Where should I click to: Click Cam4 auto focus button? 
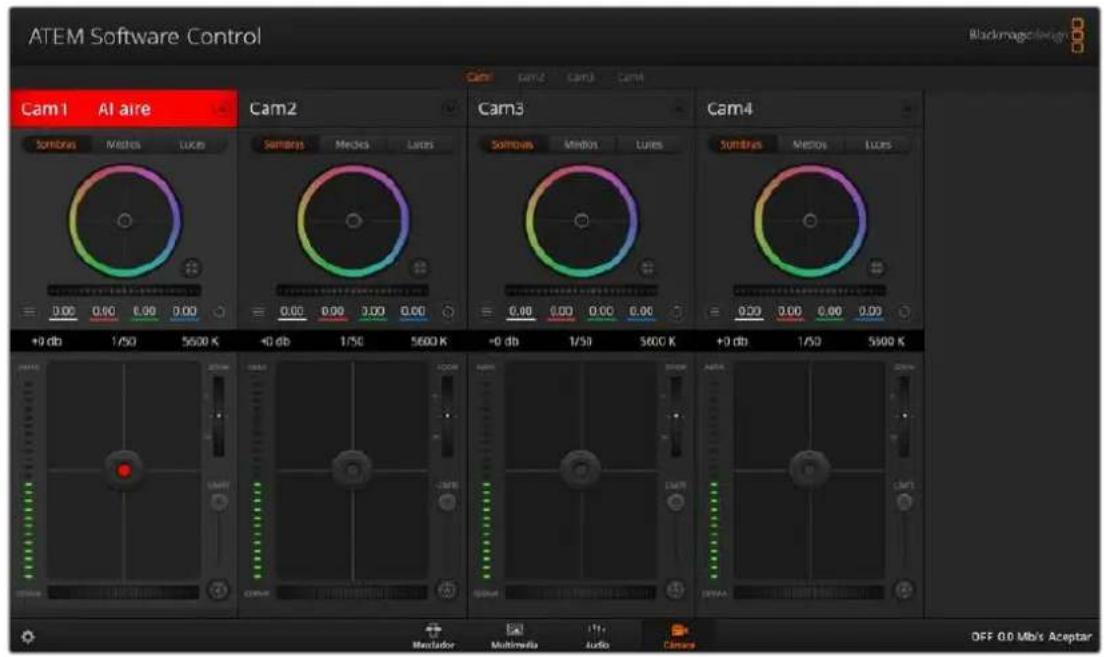click(904, 590)
